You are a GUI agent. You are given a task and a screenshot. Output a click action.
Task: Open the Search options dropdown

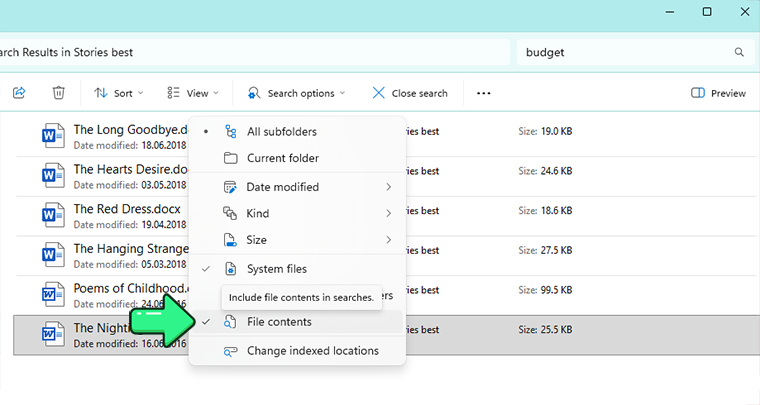tap(296, 93)
